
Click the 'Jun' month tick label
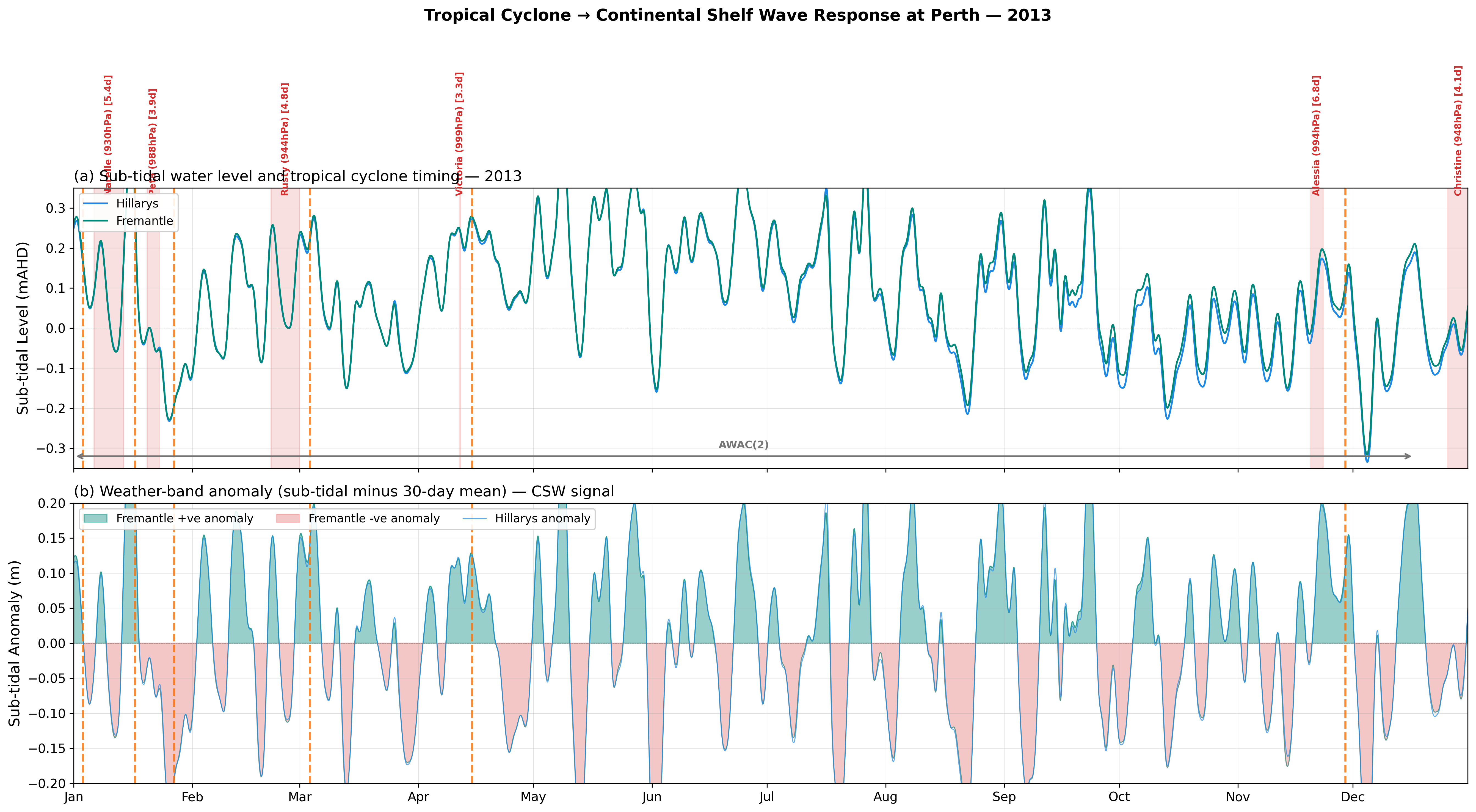pos(652,797)
